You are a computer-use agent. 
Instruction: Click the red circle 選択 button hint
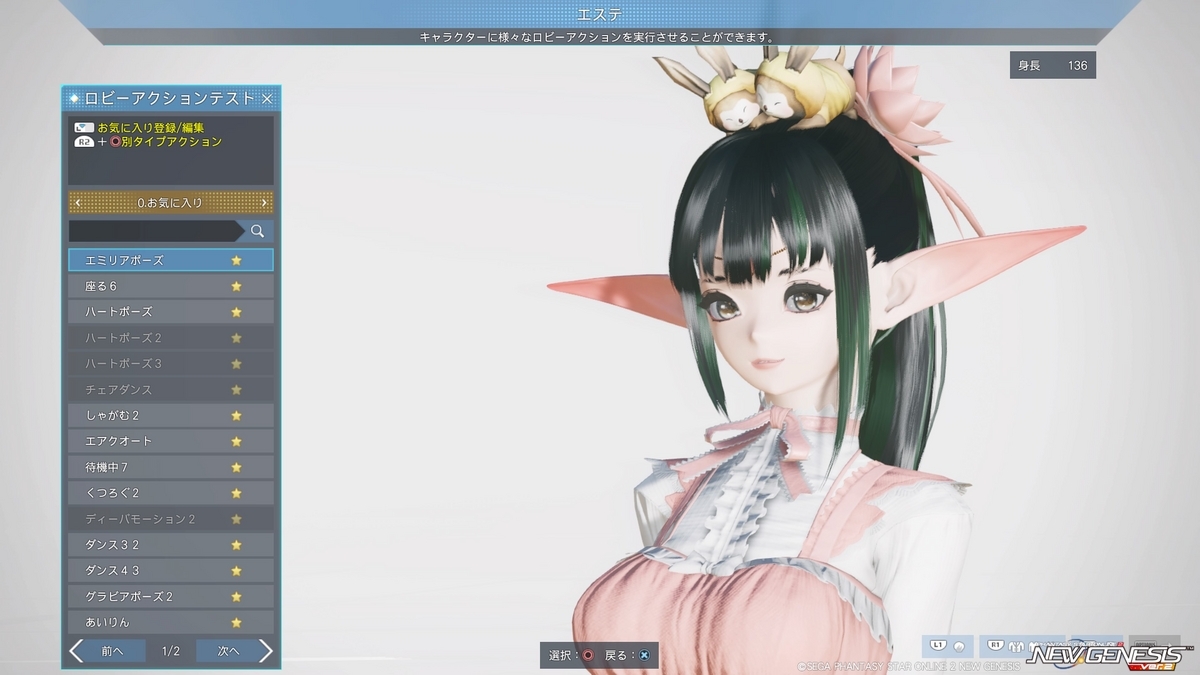[x=588, y=655]
